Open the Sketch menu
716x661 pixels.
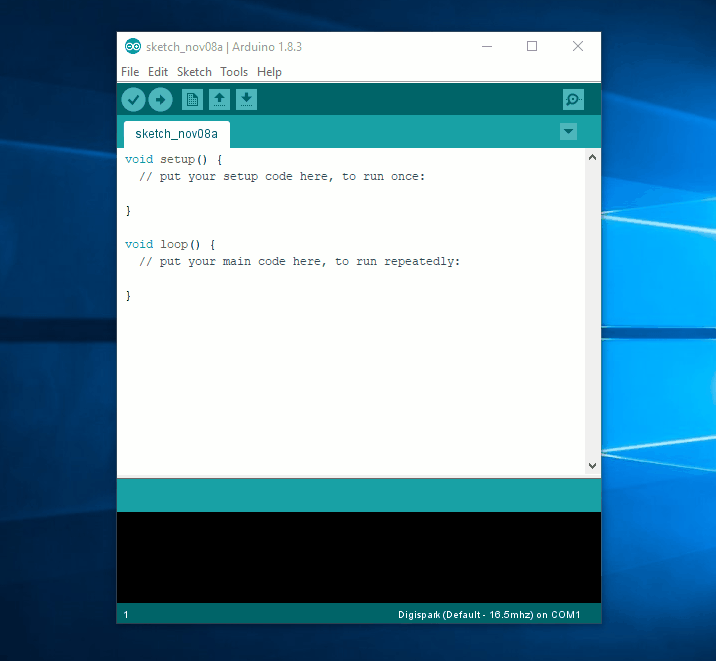point(194,72)
